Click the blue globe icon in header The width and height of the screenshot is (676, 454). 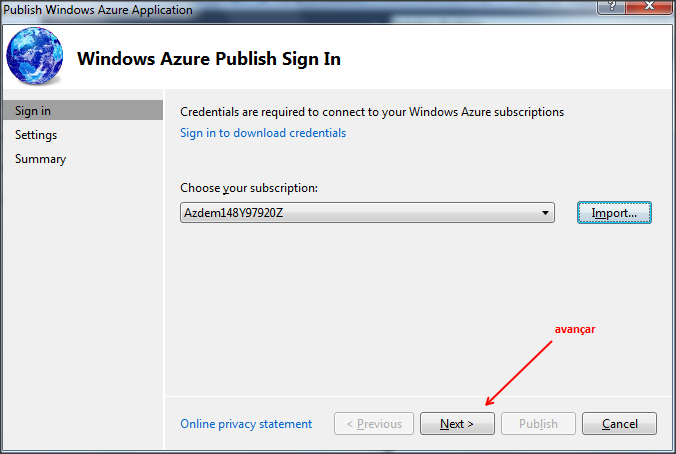[34, 55]
